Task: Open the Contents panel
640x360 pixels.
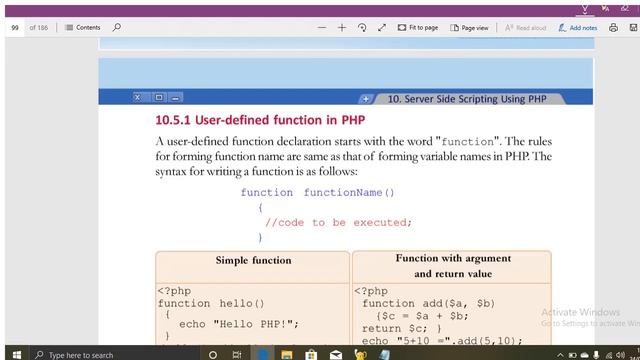Action: [x=83, y=27]
